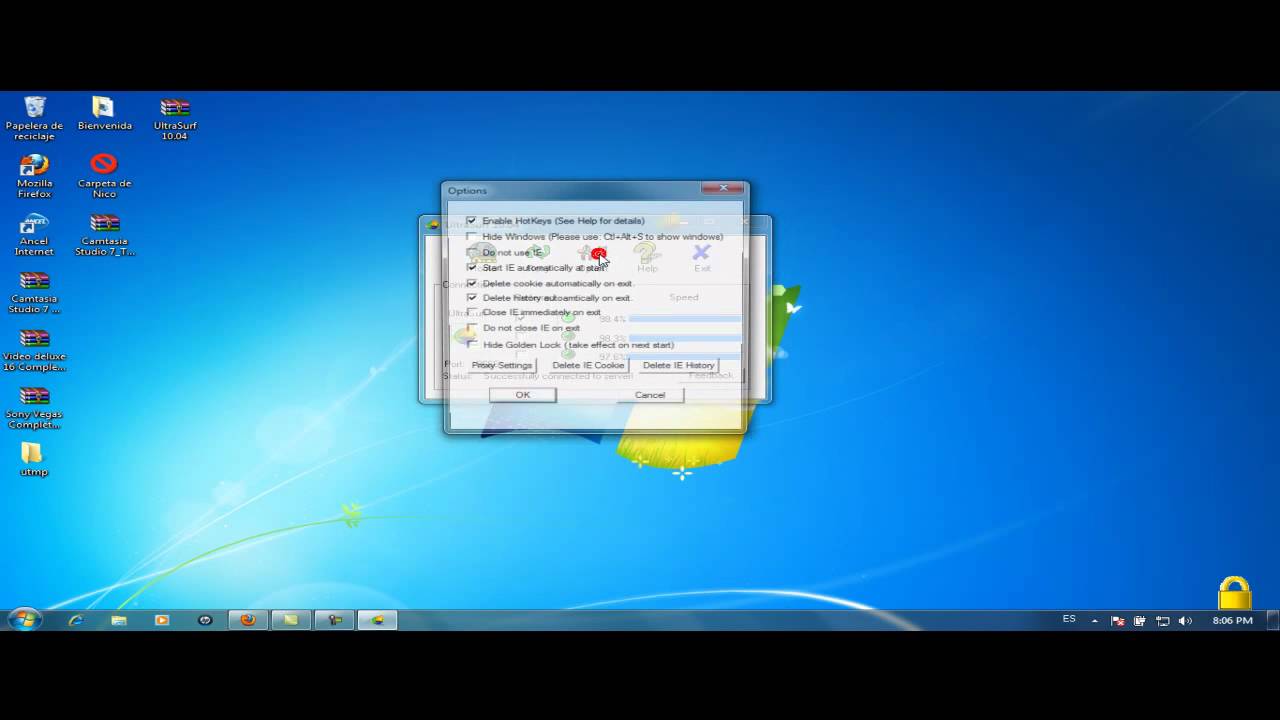Check Hide Golden Lock option
1280x720 pixels.
tap(471, 344)
